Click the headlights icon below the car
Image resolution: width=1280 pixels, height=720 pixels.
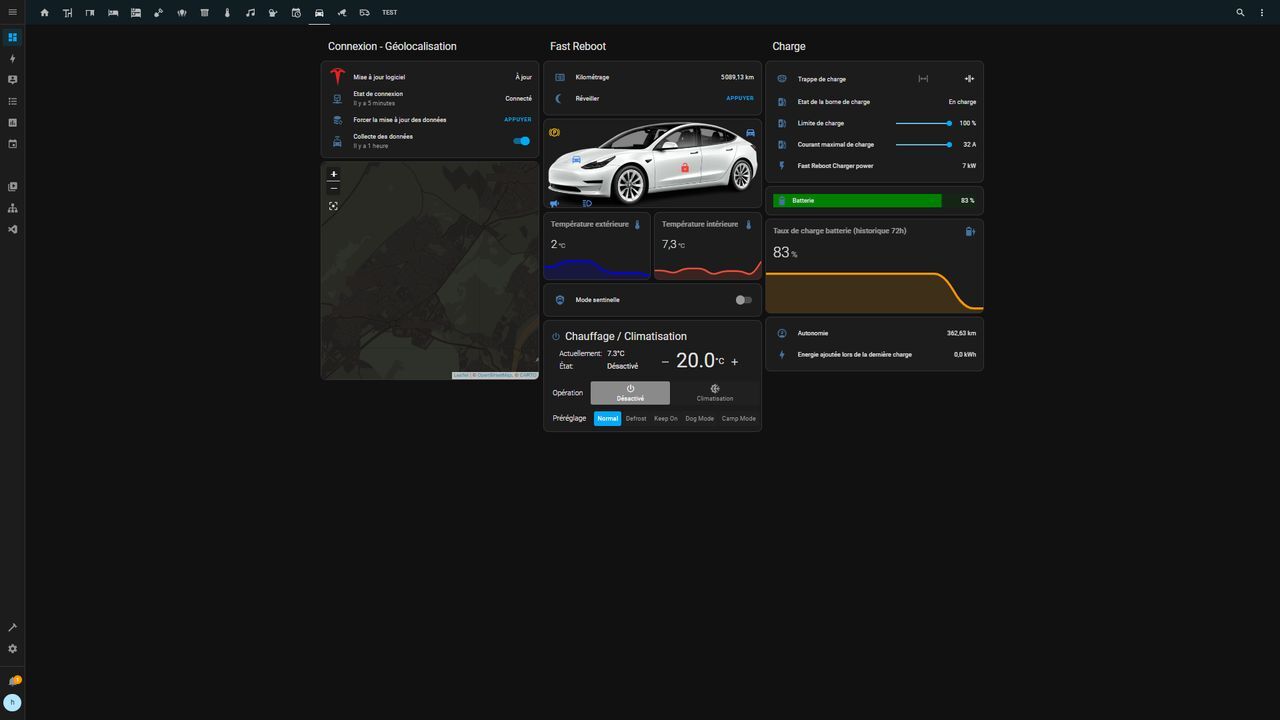587,203
